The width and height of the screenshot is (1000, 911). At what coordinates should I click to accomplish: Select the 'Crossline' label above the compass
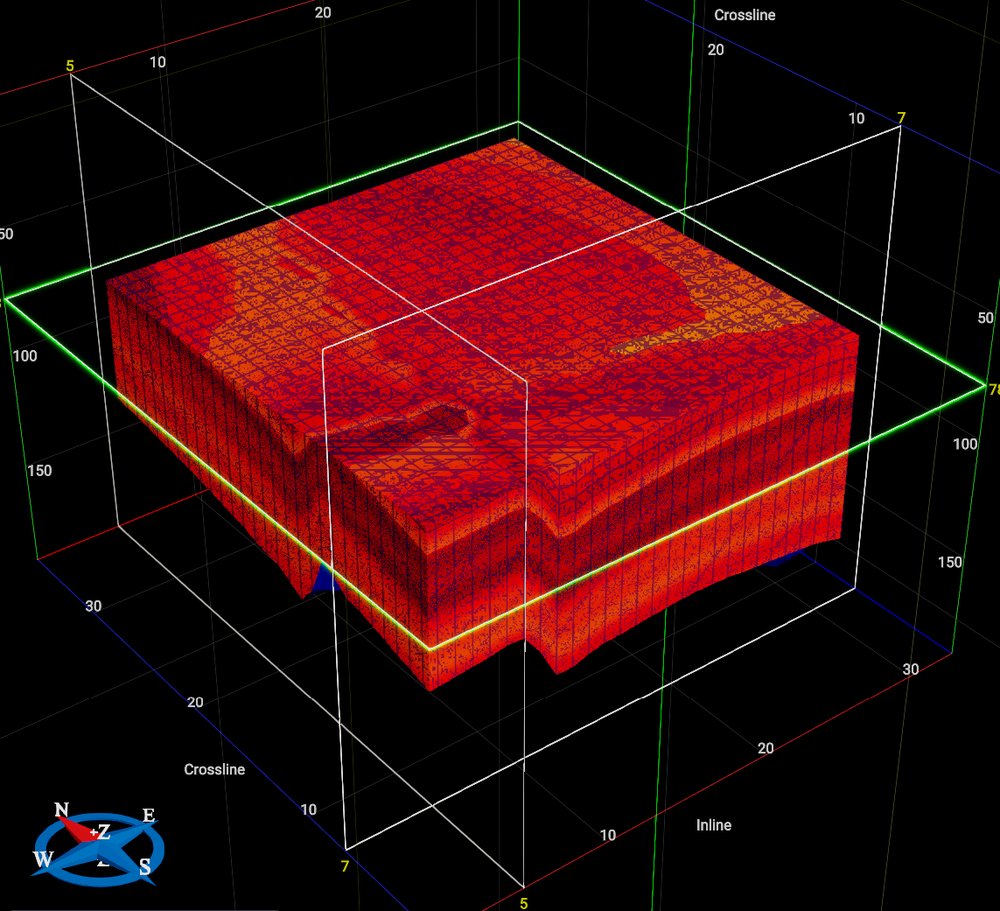(214, 769)
